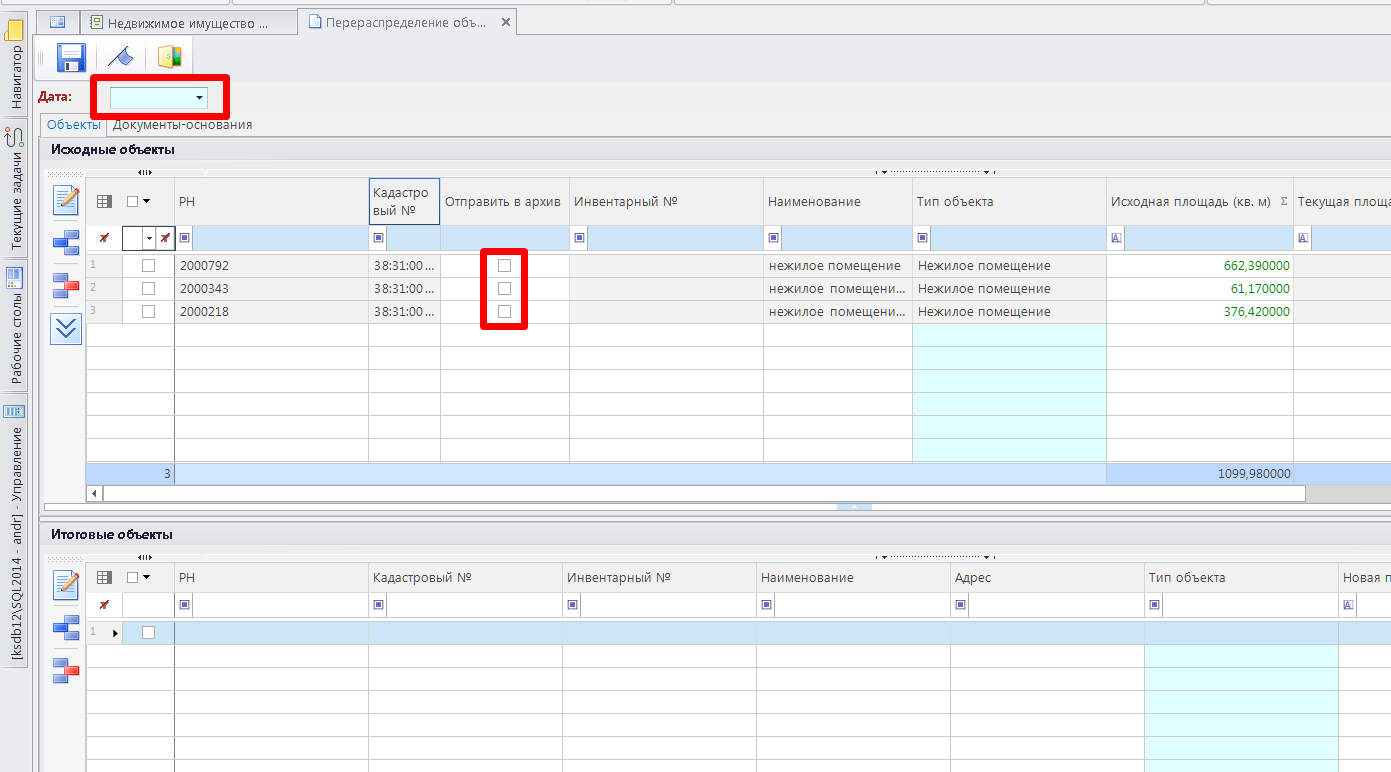Screen dimensions: 1391x772
Task: Click Кадастровый № filter icon in Итоговые объекты
Action: tap(379, 605)
